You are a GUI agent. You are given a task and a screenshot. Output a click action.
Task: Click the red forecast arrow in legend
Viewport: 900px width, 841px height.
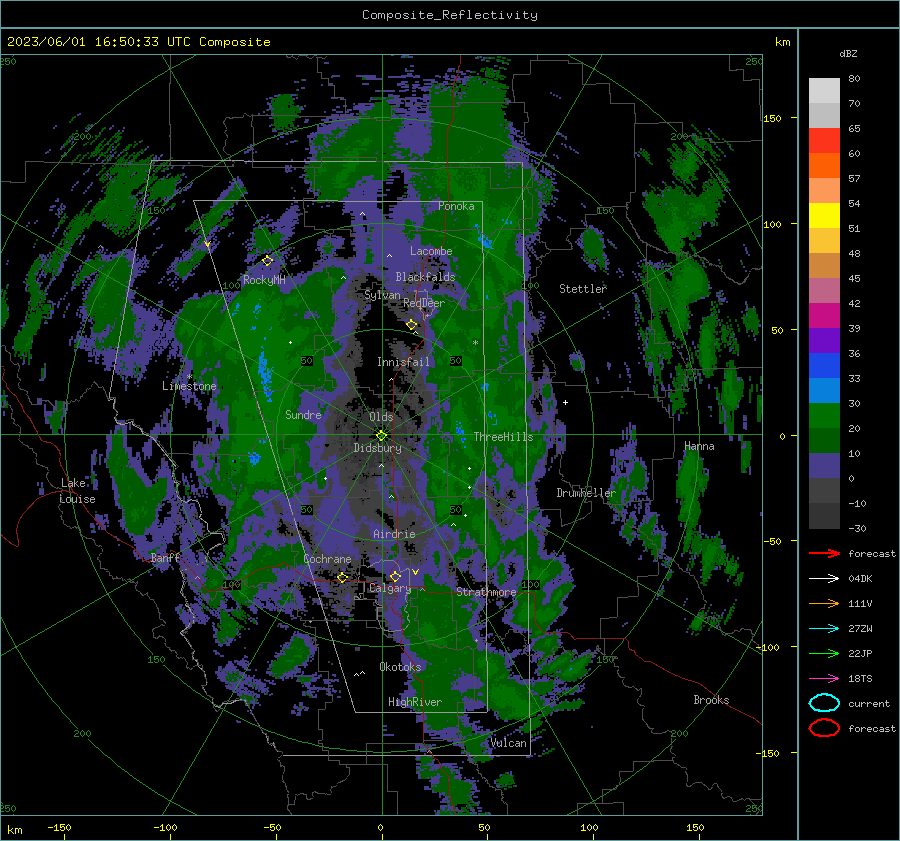coord(824,553)
